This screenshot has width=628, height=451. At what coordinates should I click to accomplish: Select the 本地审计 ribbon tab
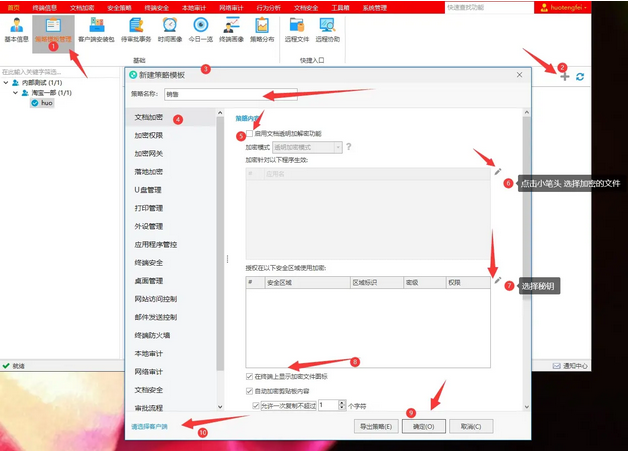click(194, 8)
